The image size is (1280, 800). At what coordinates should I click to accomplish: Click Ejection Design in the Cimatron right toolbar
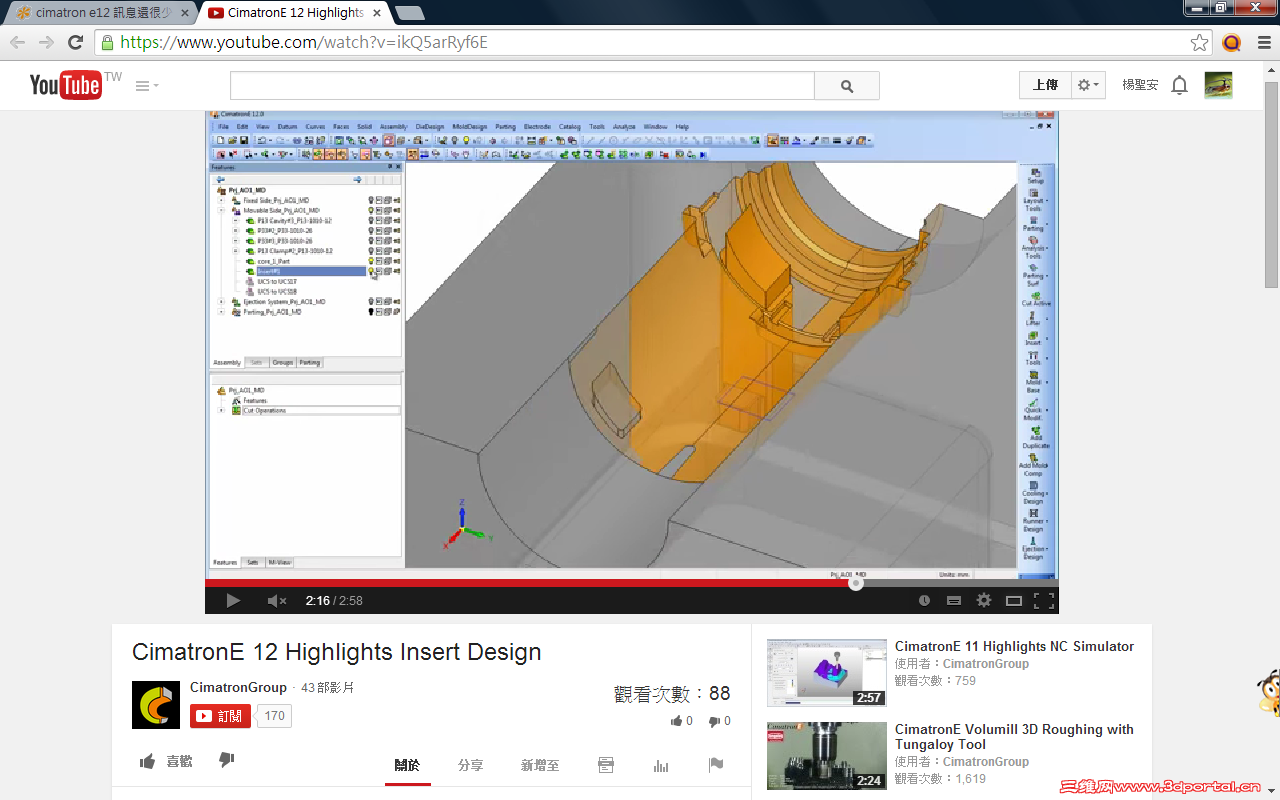tap(1034, 548)
